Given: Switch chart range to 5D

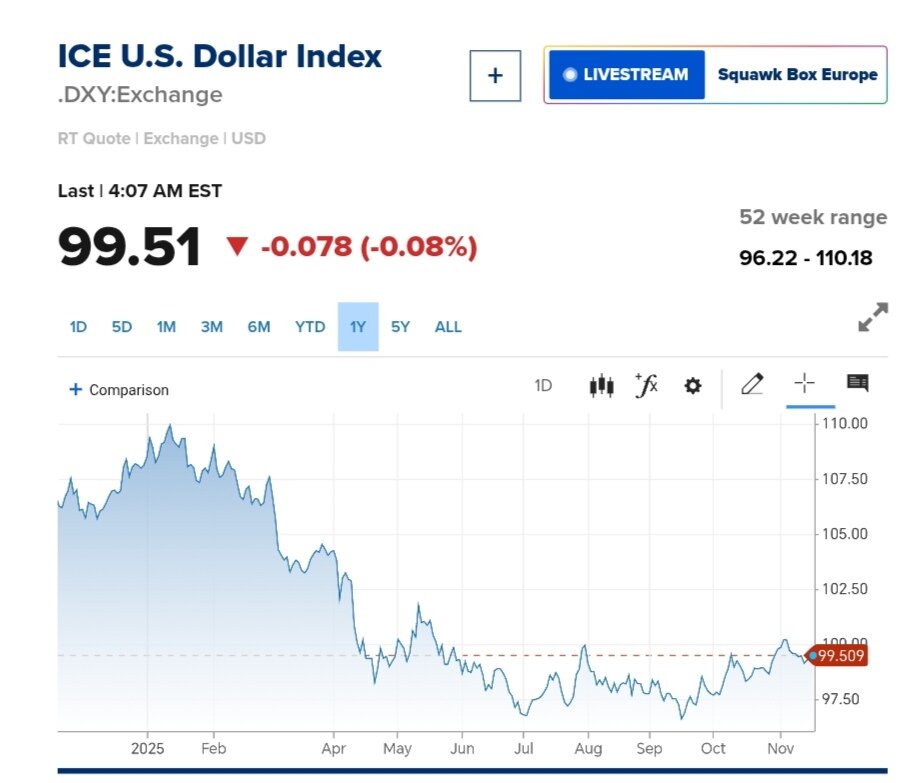Looking at the screenshot, I should [122, 327].
